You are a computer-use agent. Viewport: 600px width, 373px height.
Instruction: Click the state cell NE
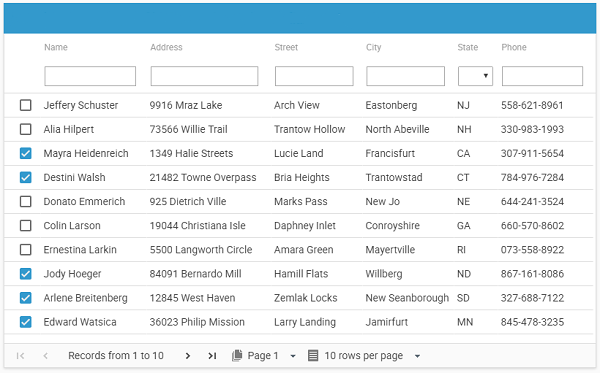[x=463, y=202]
